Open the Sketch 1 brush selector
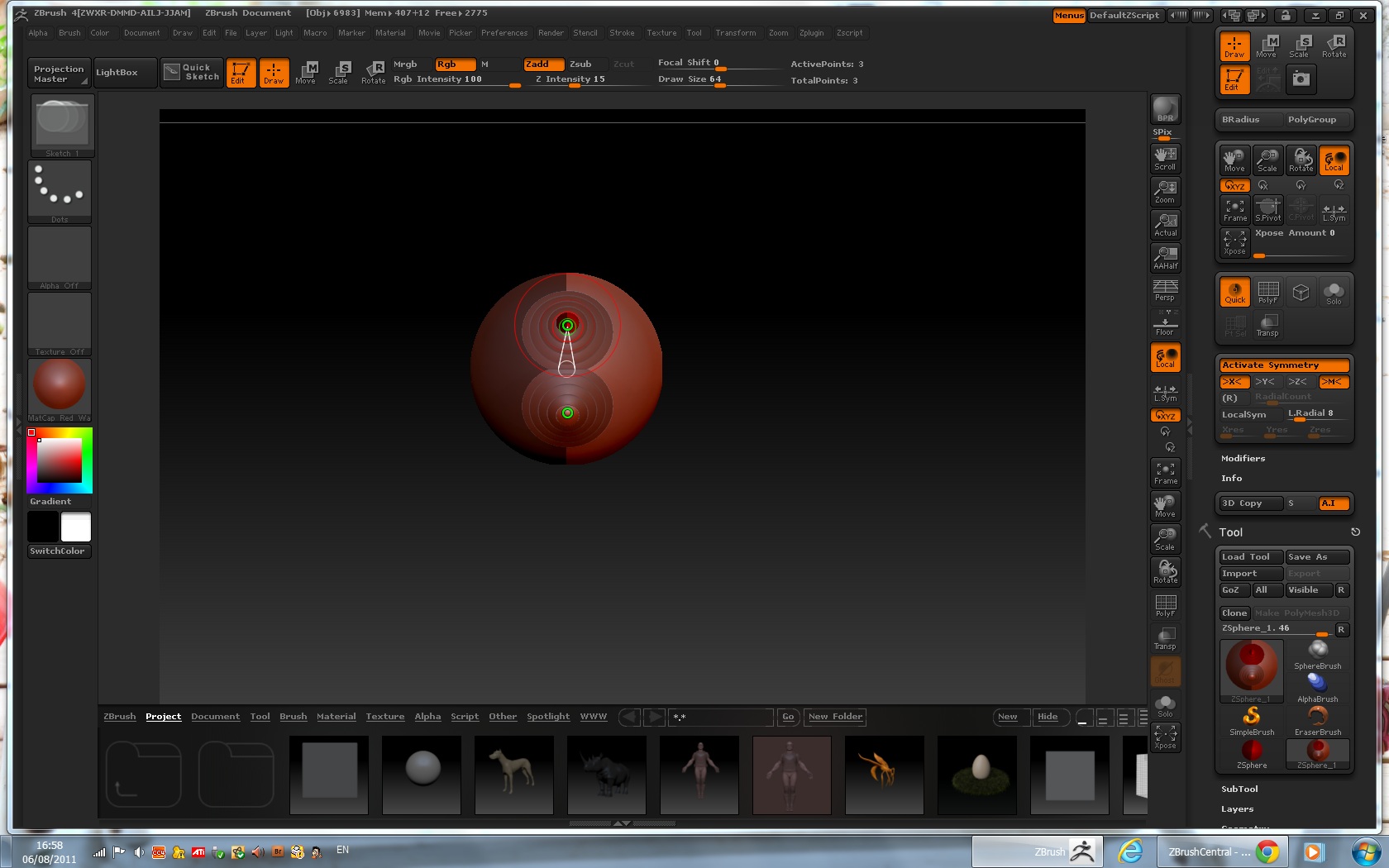The width and height of the screenshot is (1389, 868). click(62, 126)
